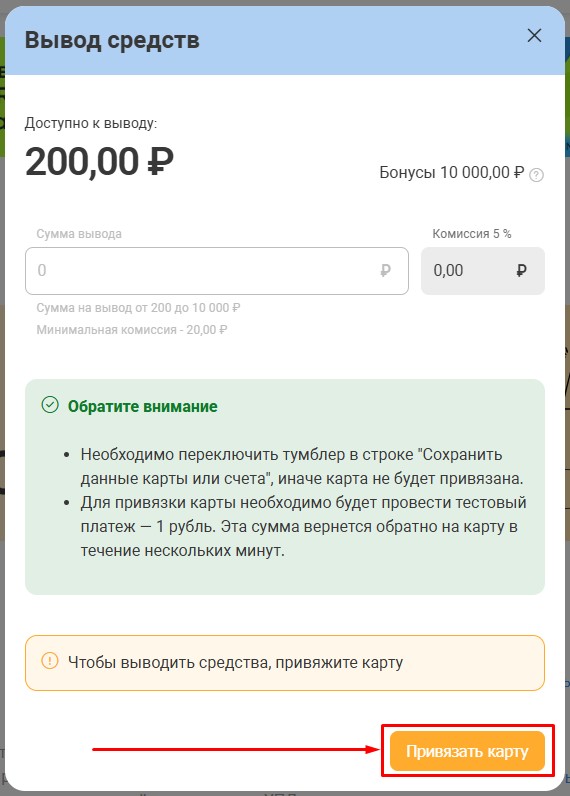Click the bonus help question mark icon
The image size is (570, 796).
[537, 175]
